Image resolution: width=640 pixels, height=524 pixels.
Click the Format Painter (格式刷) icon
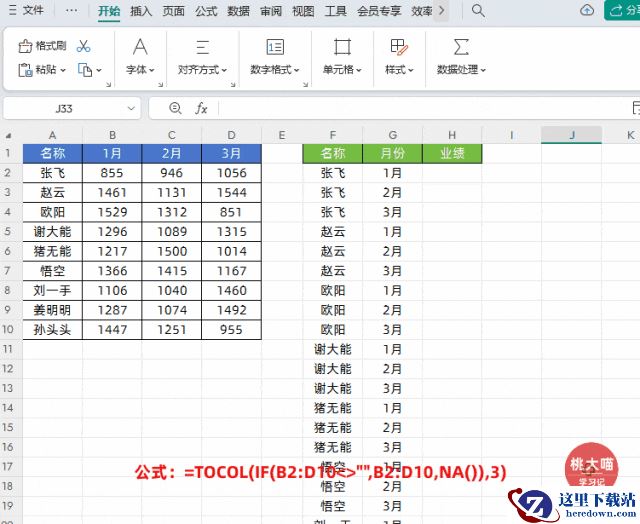click(26, 46)
